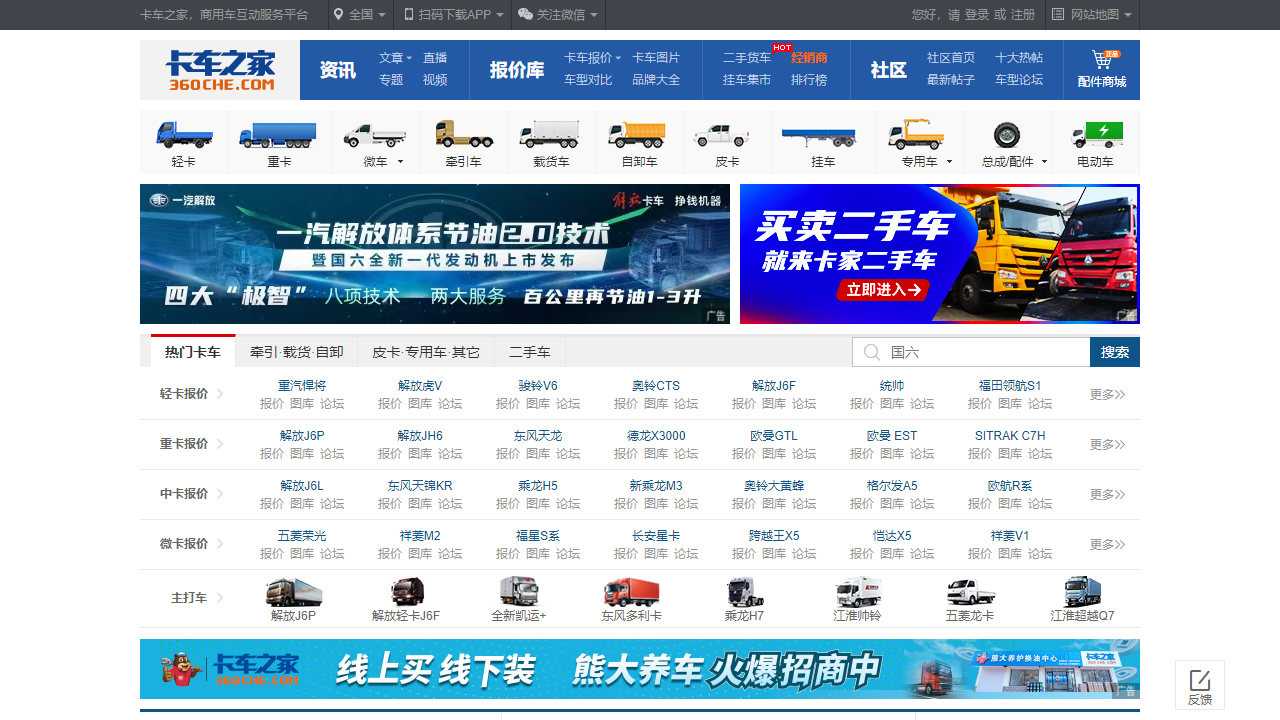Viewport: 1280px width, 720px height.
Task: Open the 二手货车 link
Action: pos(747,58)
